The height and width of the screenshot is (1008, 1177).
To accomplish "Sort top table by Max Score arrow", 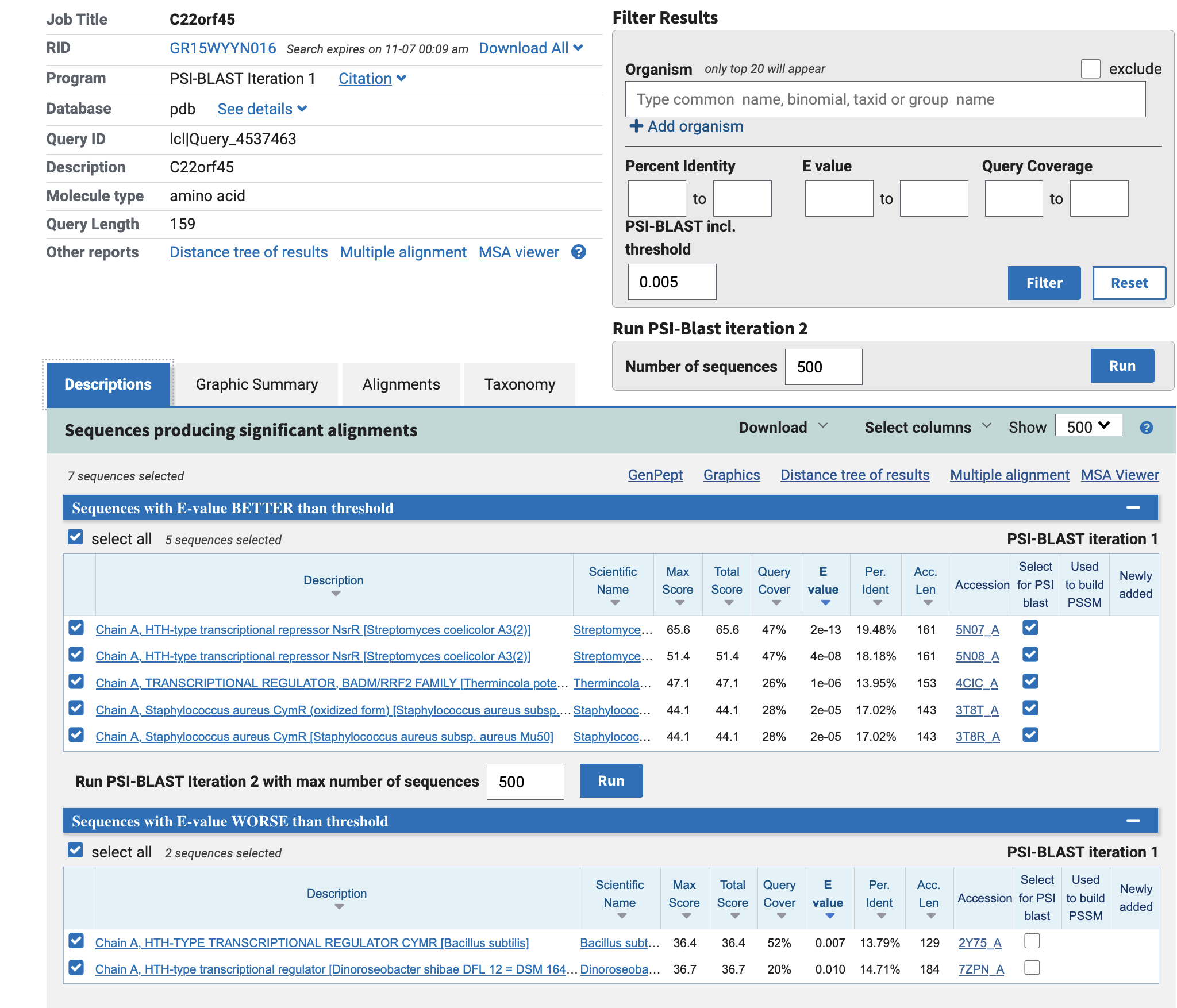I will (x=679, y=603).
